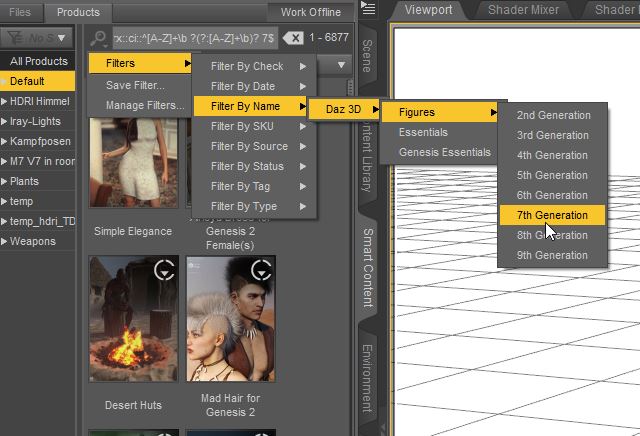Click the 1 - 6877 result count

[329, 38]
